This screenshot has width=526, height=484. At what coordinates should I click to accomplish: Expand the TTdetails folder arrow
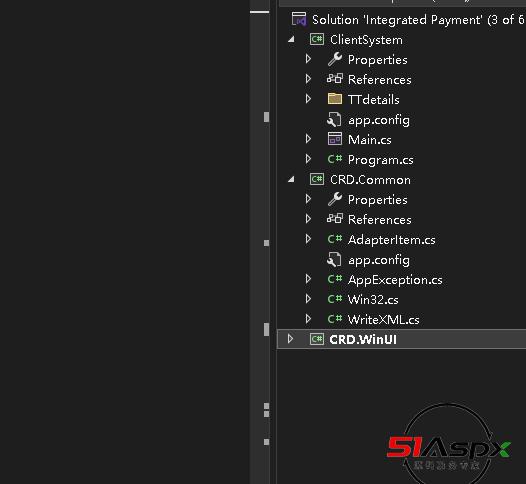308,99
